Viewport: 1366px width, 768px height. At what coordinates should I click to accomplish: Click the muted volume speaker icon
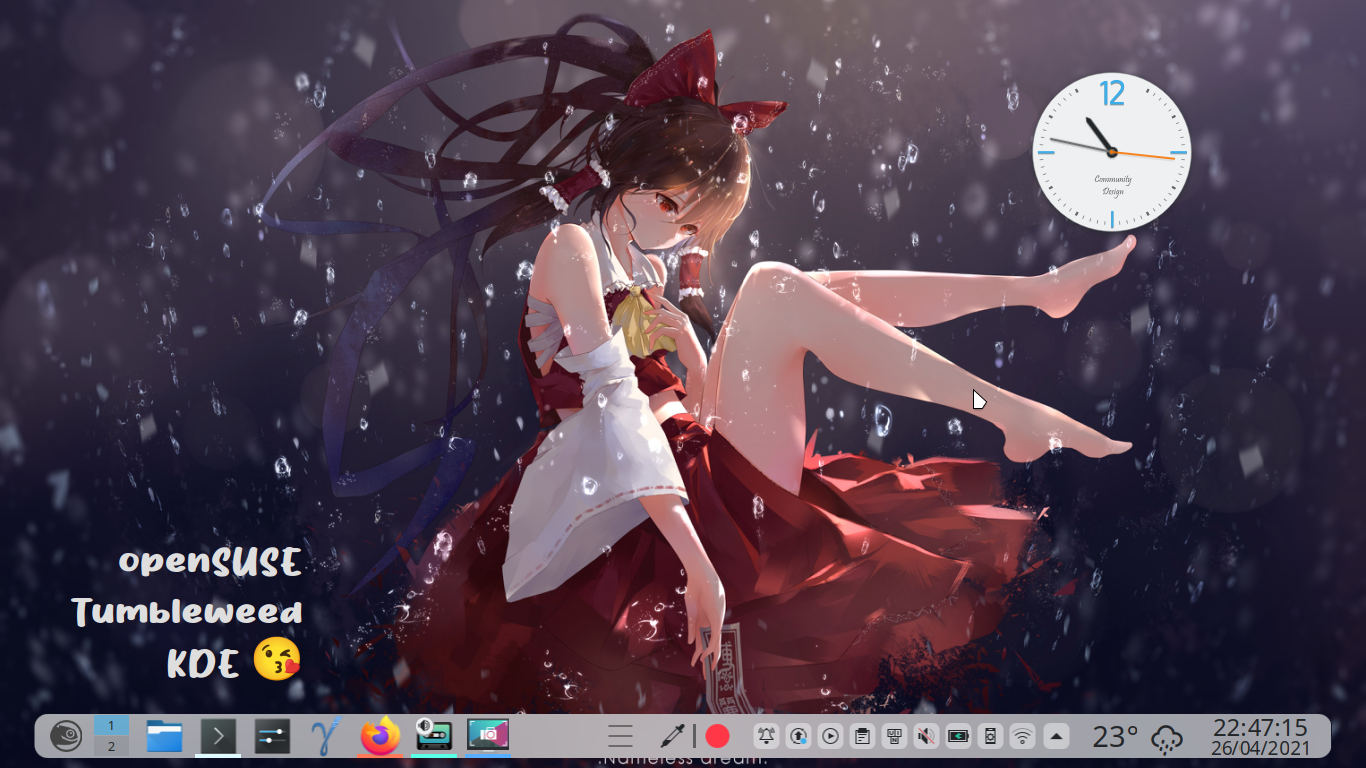pos(926,737)
